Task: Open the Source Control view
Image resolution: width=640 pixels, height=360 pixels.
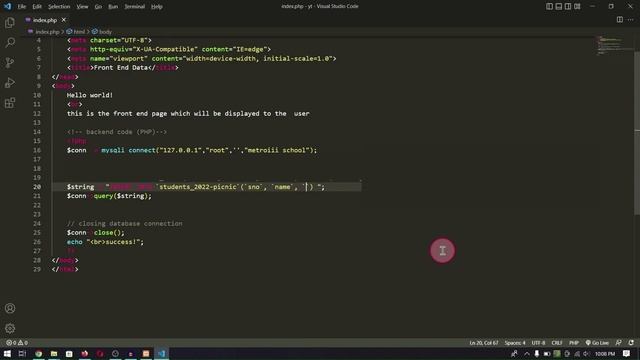Action: point(10,62)
